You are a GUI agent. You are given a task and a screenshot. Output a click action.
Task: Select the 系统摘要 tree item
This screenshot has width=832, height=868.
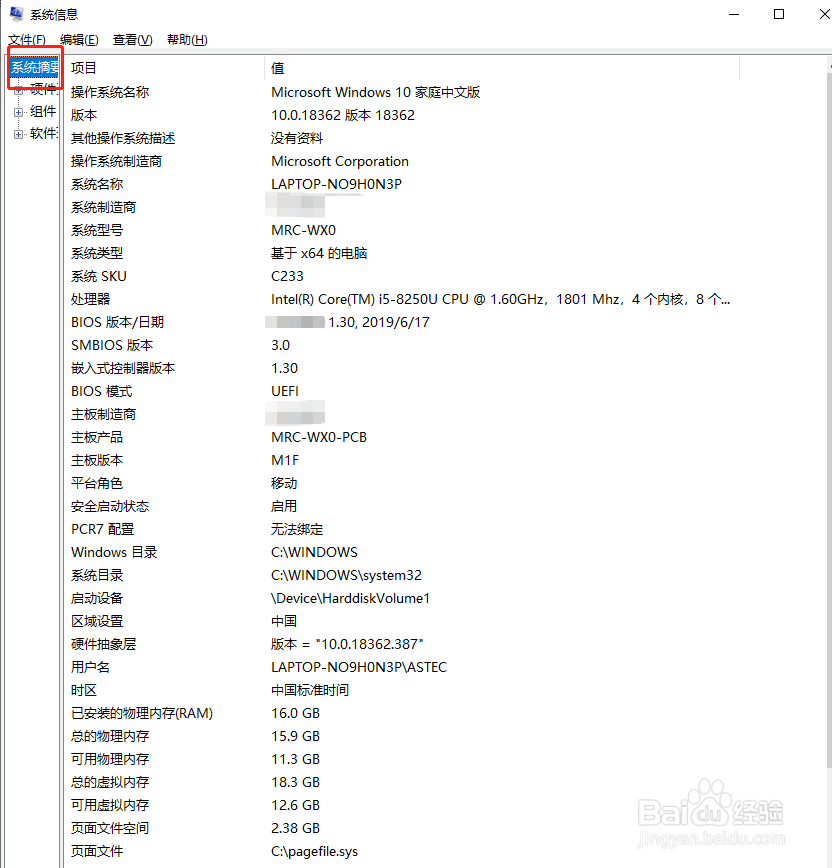33,67
